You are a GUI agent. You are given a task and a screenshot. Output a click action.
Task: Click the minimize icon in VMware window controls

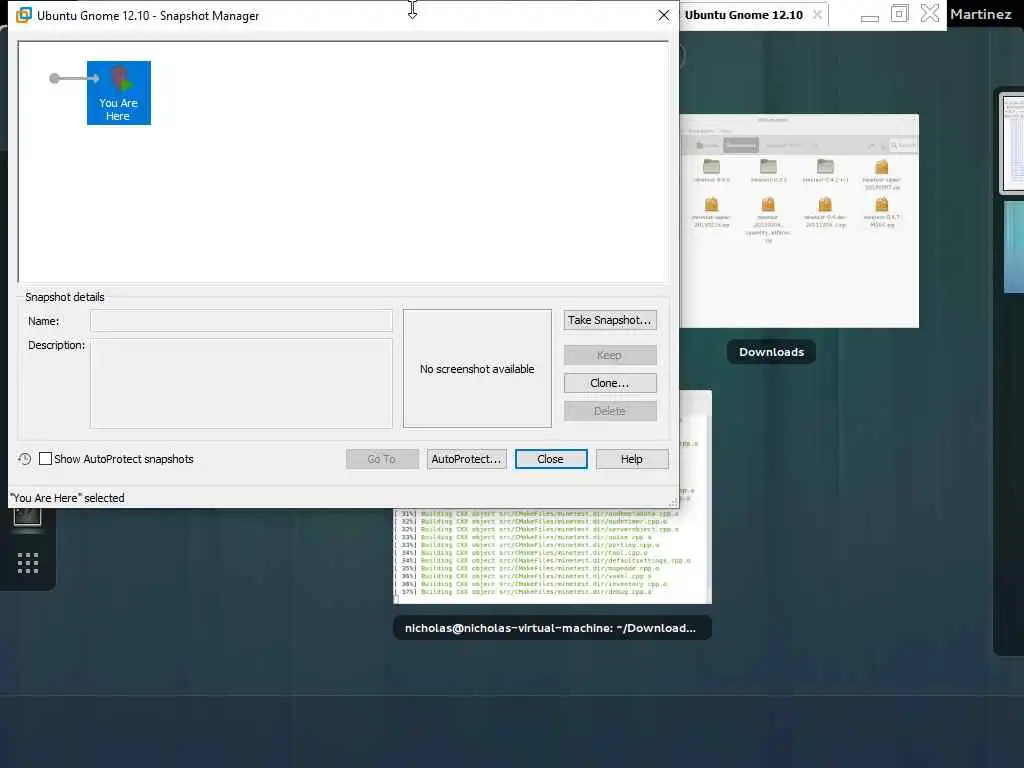[870, 18]
